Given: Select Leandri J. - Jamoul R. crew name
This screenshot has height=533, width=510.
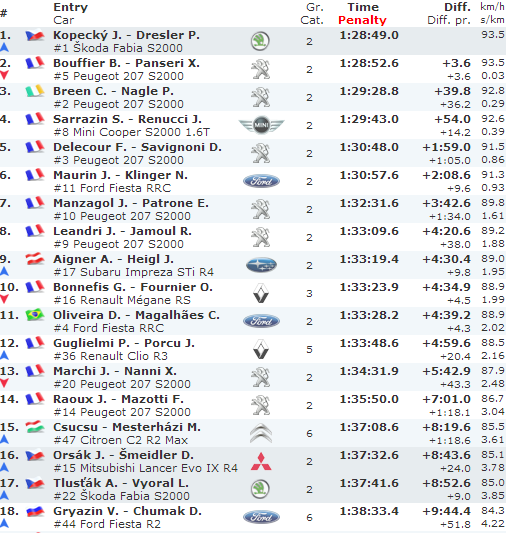Looking at the screenshot, I should (x=122, y=231).
